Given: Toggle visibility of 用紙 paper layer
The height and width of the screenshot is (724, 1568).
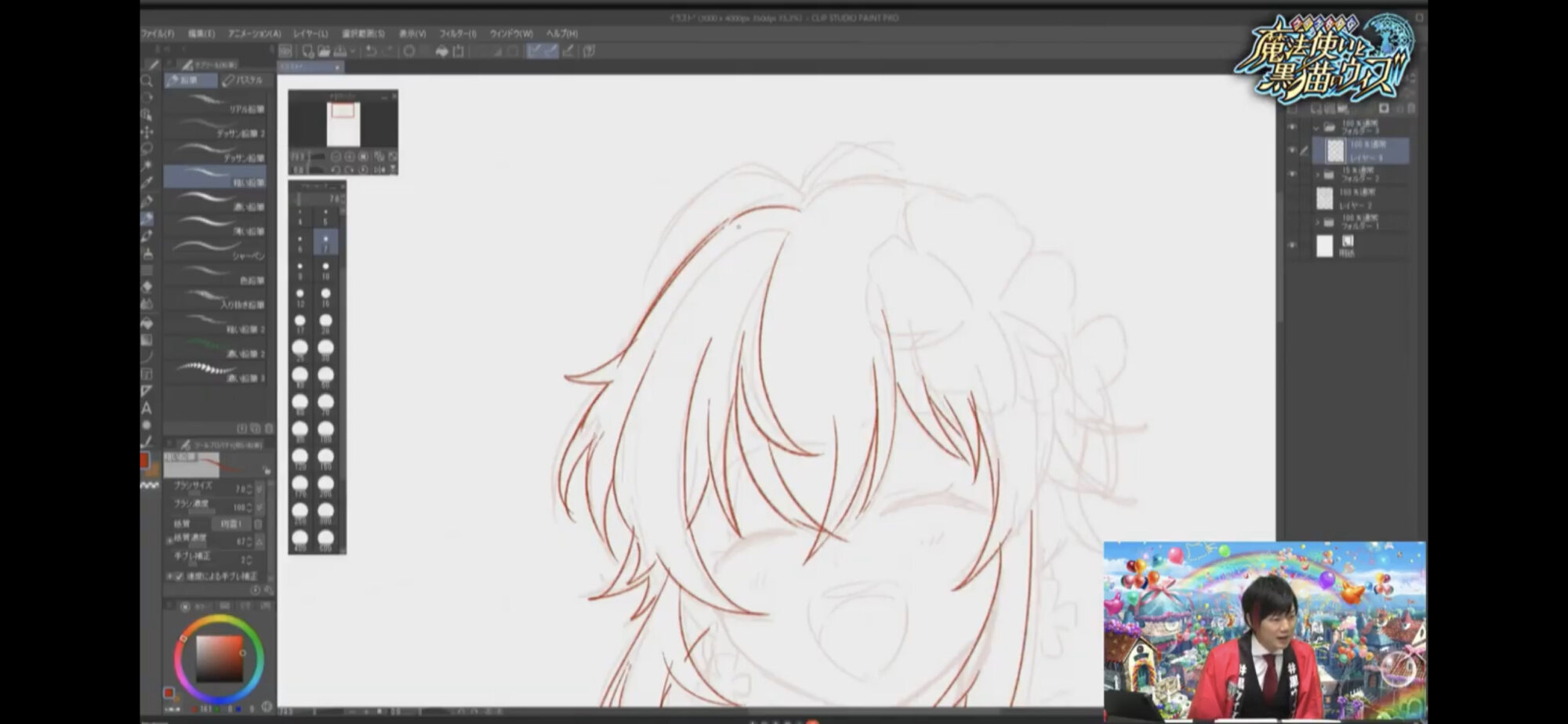Looking at the screenshot, I should pos(1292,244).
